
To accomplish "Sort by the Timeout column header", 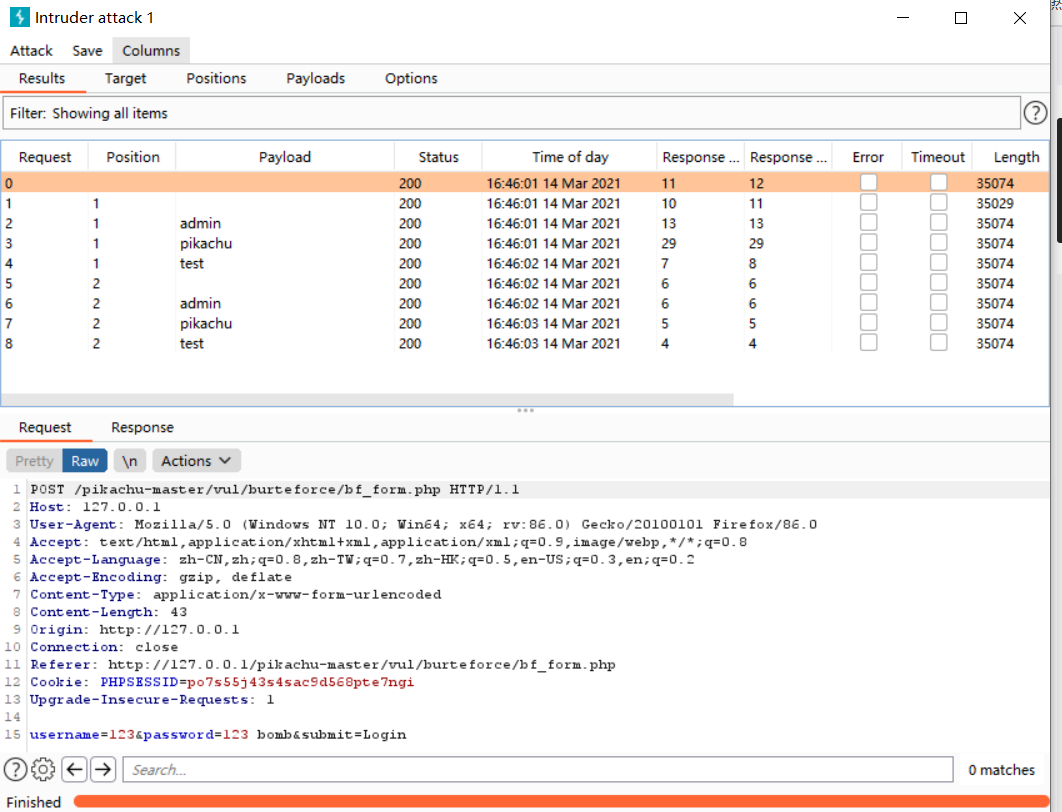I will [x=937, y=157].
